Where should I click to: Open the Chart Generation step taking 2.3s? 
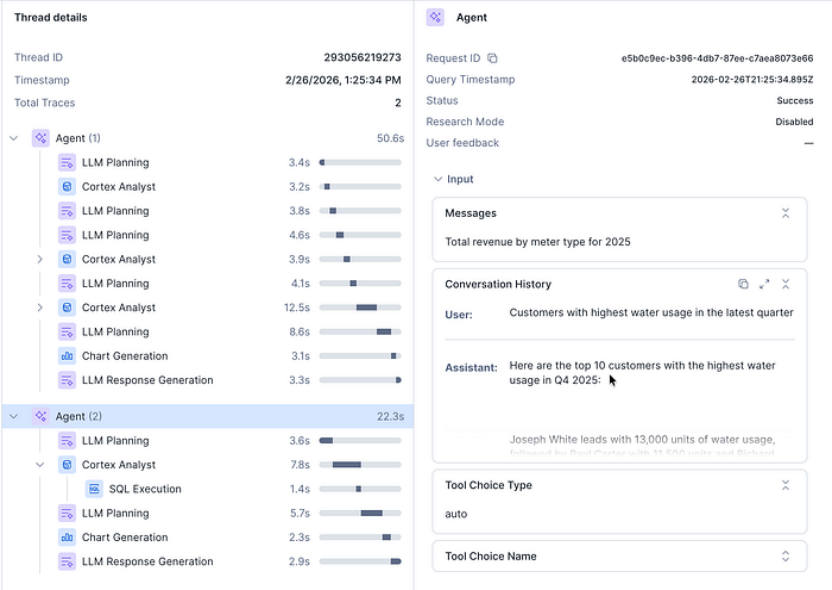point(124,537)
